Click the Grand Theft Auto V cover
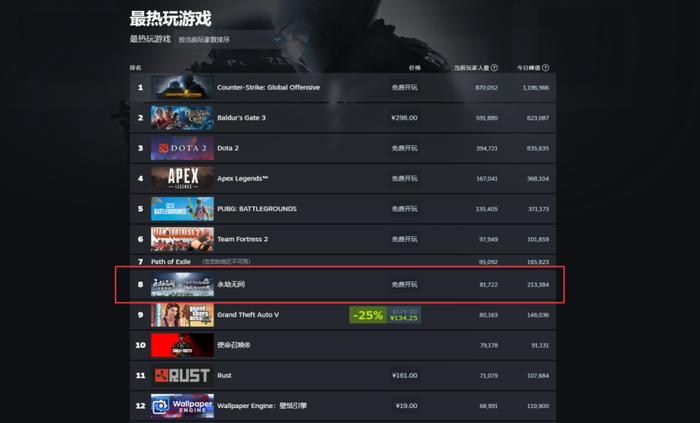The width and height of the screenshot is (700, 423). pos(182,315)
